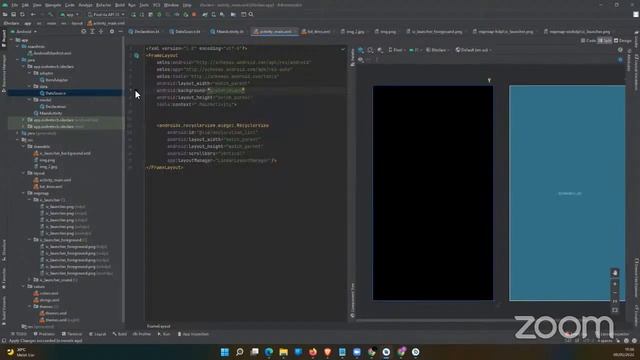Click the Zoom Out minus icon in preview
640x360 pixels.
(x=615, y=293)
